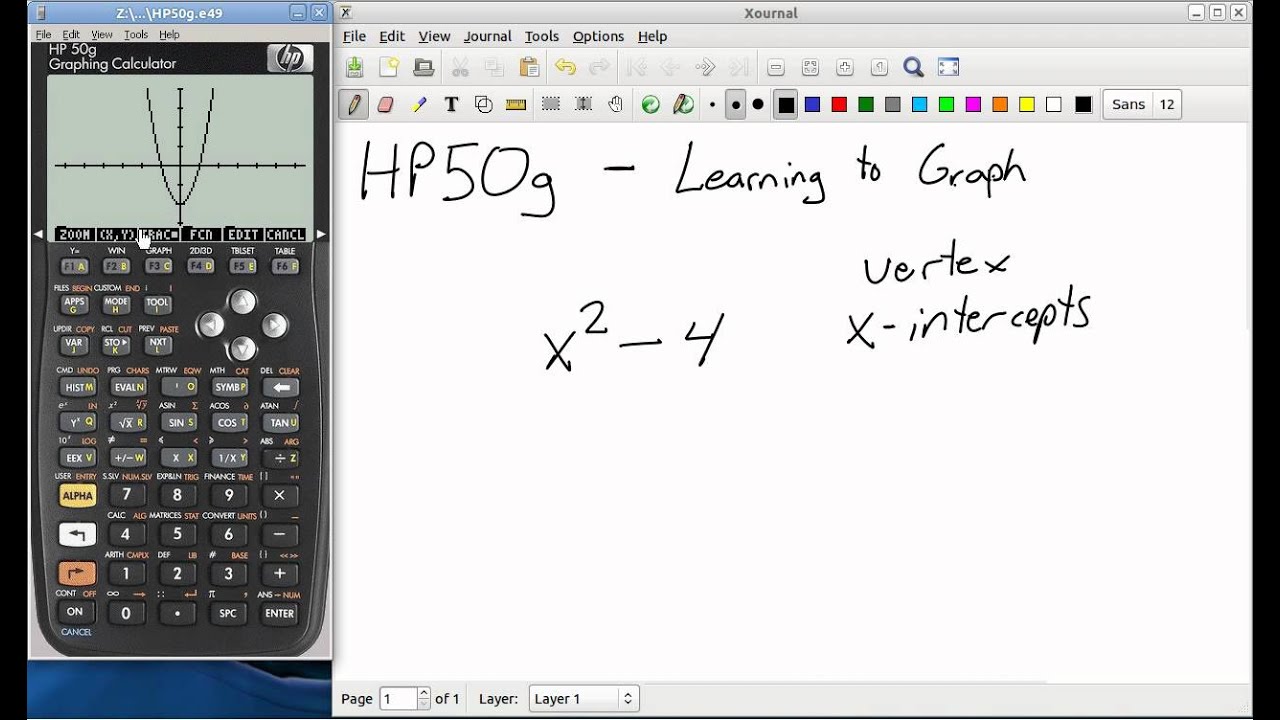This screenshot has width=1280, height=720.
Task: Undo the last stroke
Action: click(565, 67)
